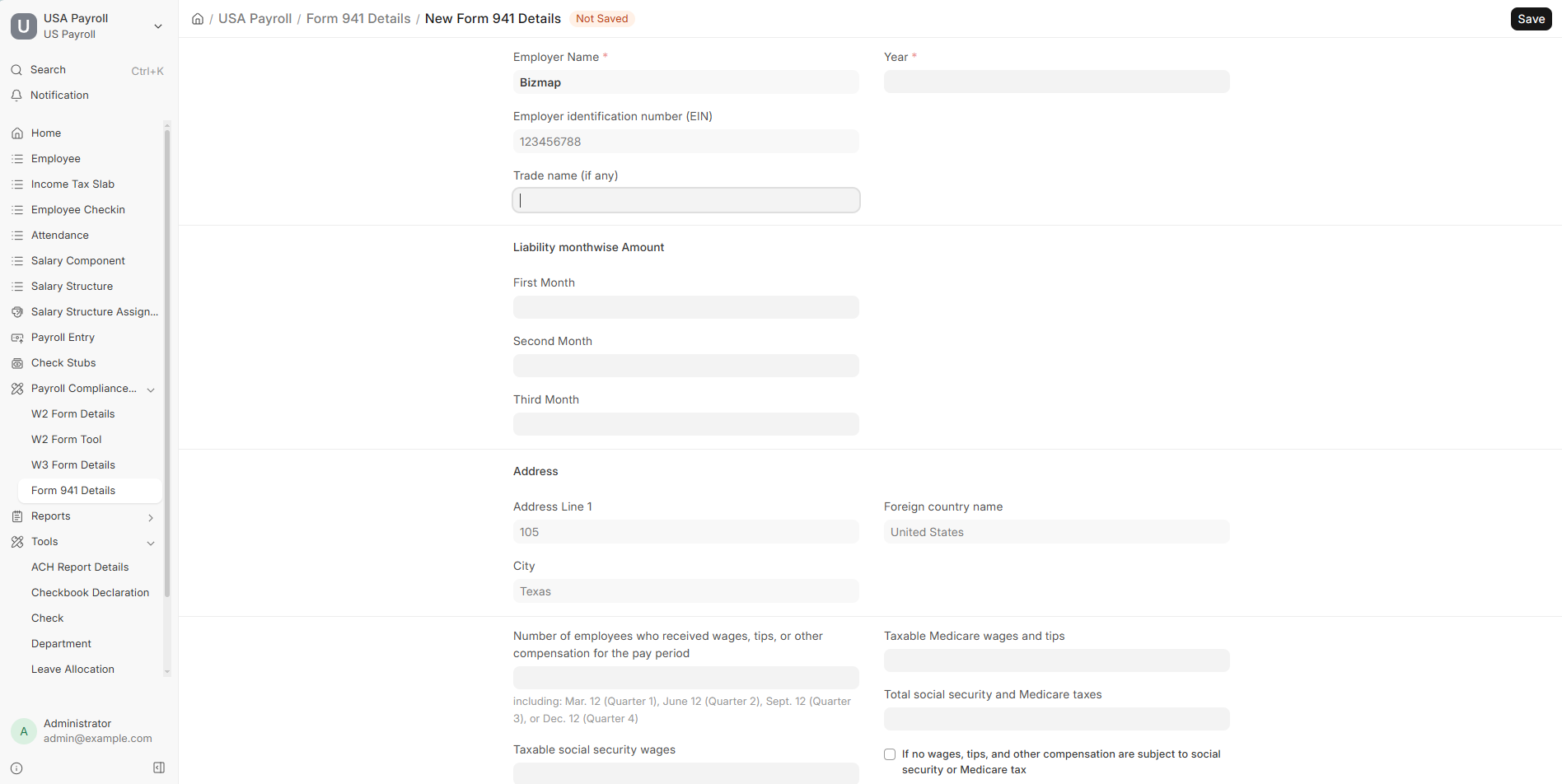
Task: Click Total social security and Medicare taxes field
Action: pyautogui.click(x=1057, y=719)
